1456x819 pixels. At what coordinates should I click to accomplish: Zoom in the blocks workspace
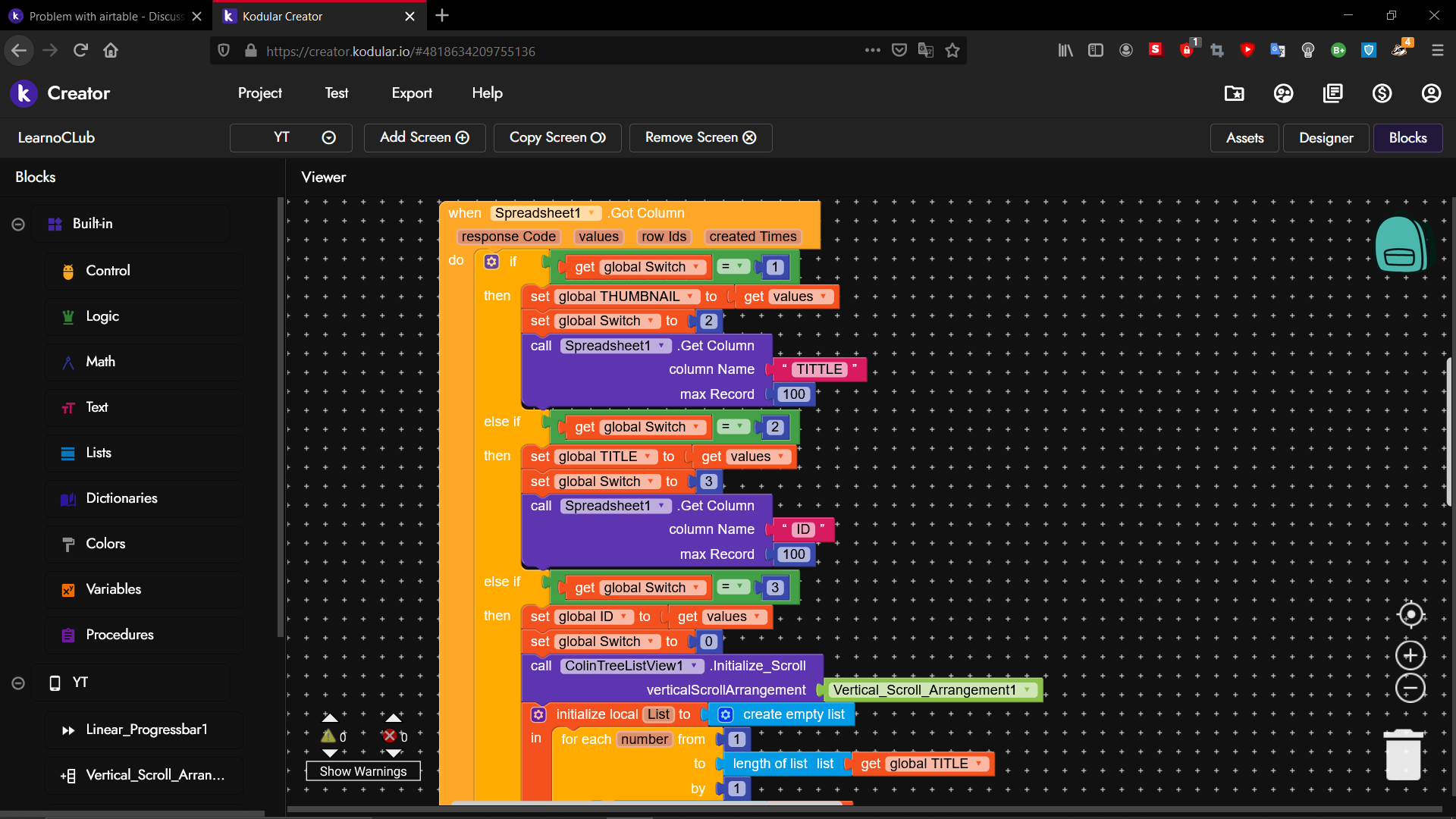(1410, 655)
